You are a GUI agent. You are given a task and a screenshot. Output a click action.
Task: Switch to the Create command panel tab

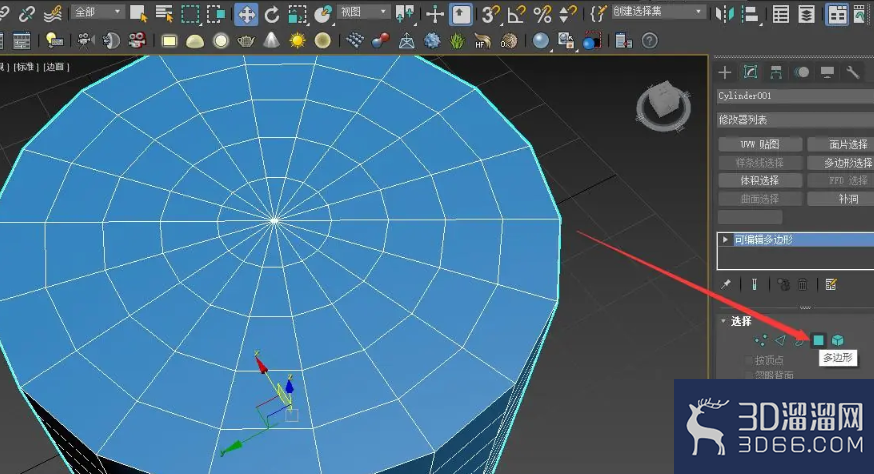(x=725, y=72)
